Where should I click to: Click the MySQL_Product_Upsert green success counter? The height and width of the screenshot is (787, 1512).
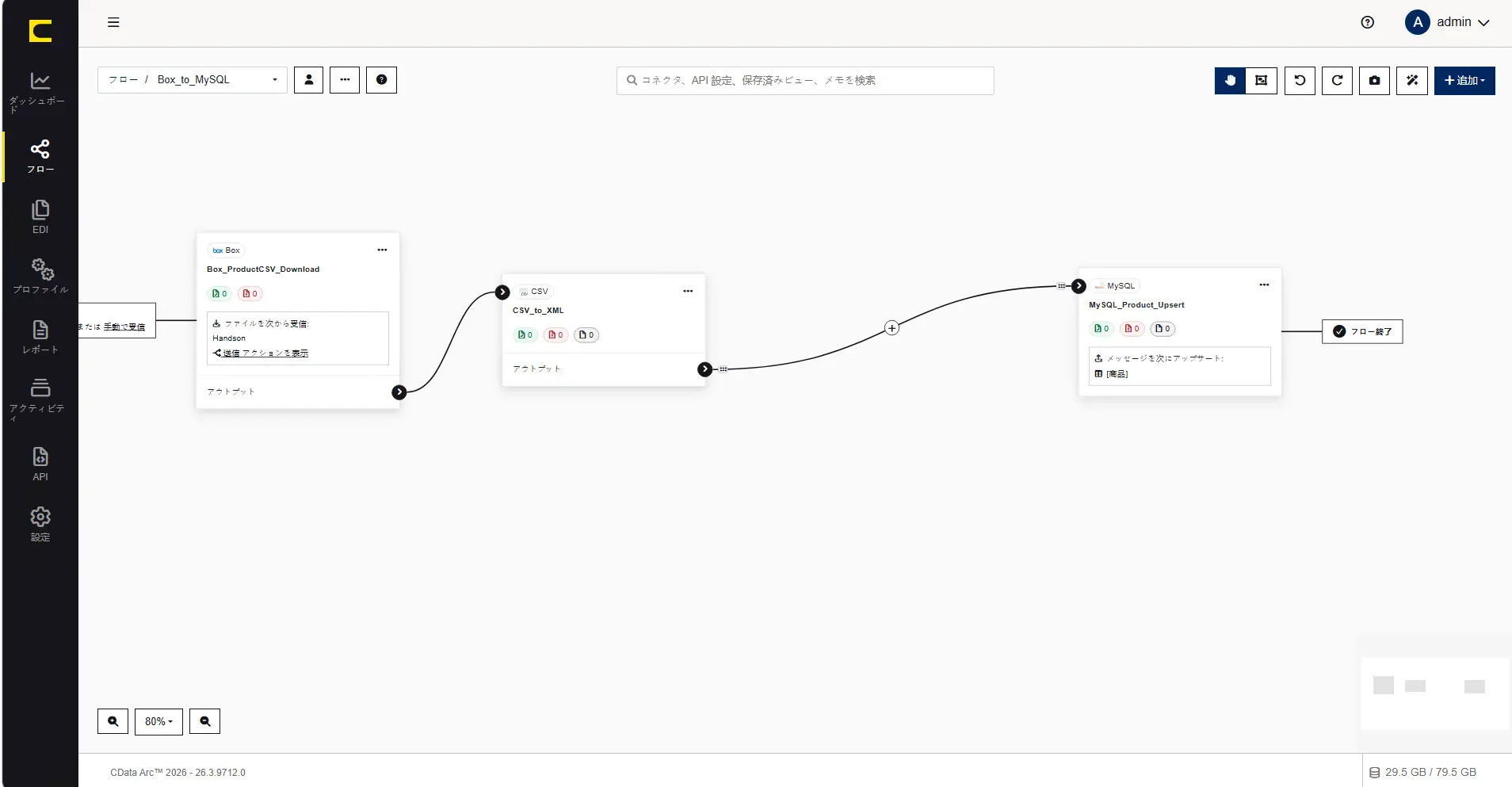coord(1102,329)
